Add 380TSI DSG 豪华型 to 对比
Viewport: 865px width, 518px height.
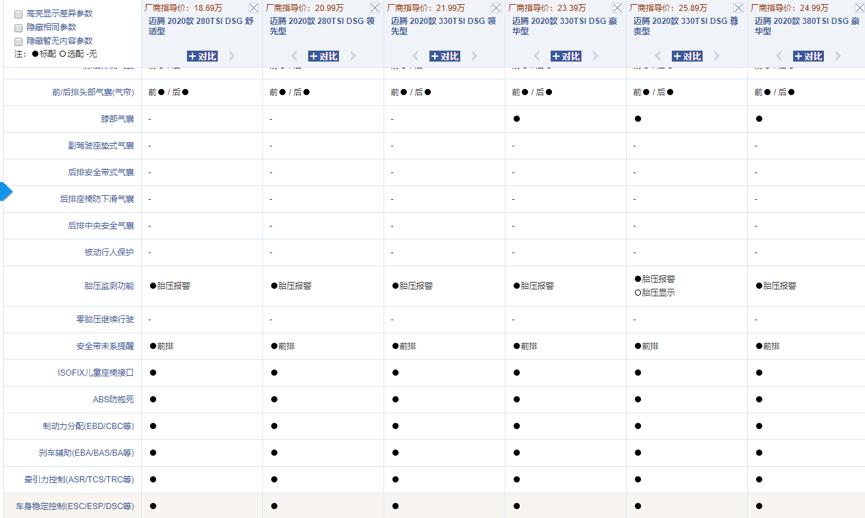(x=808, y=56)
